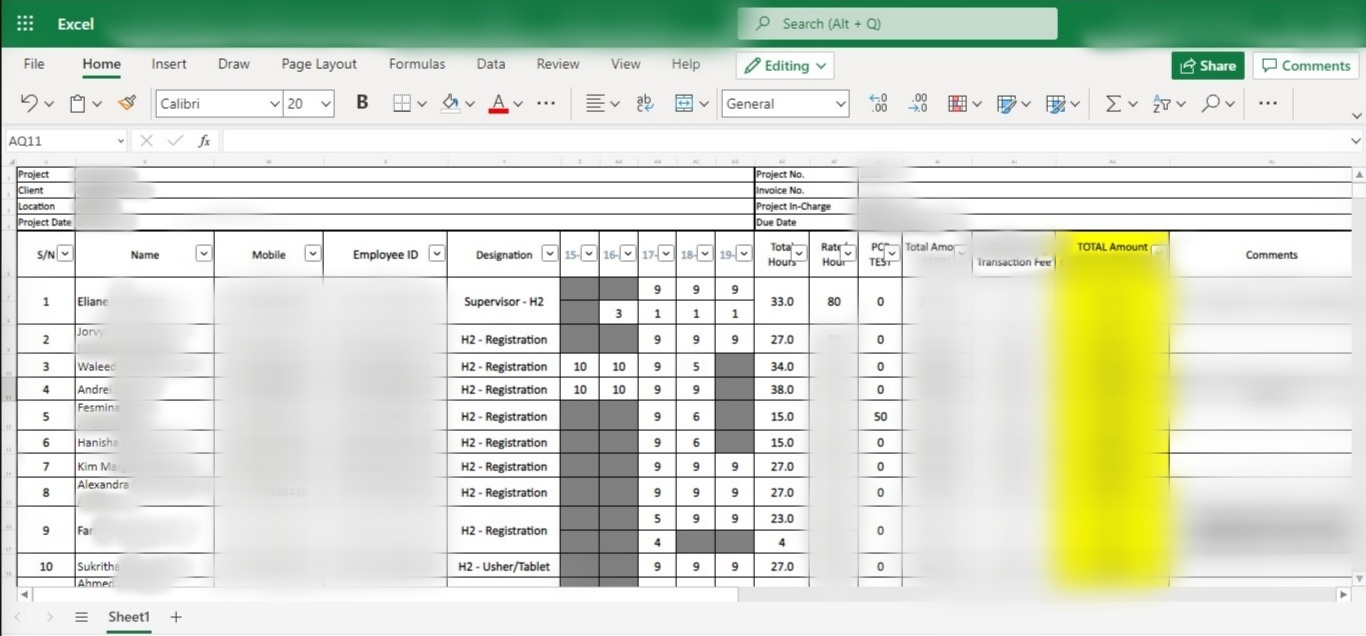Viewport: 1366px width, 636px height.
Task: Open more font options ellipsis
Action: pyautogui.click(x=546, y=103)
